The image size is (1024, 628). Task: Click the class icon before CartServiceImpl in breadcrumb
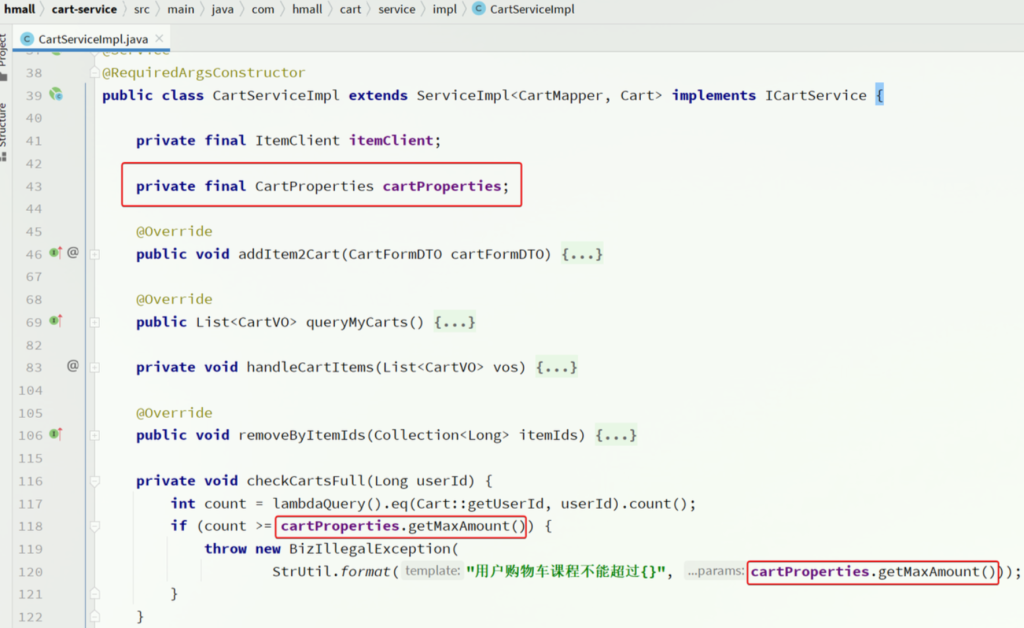click(x=478, y=9)
